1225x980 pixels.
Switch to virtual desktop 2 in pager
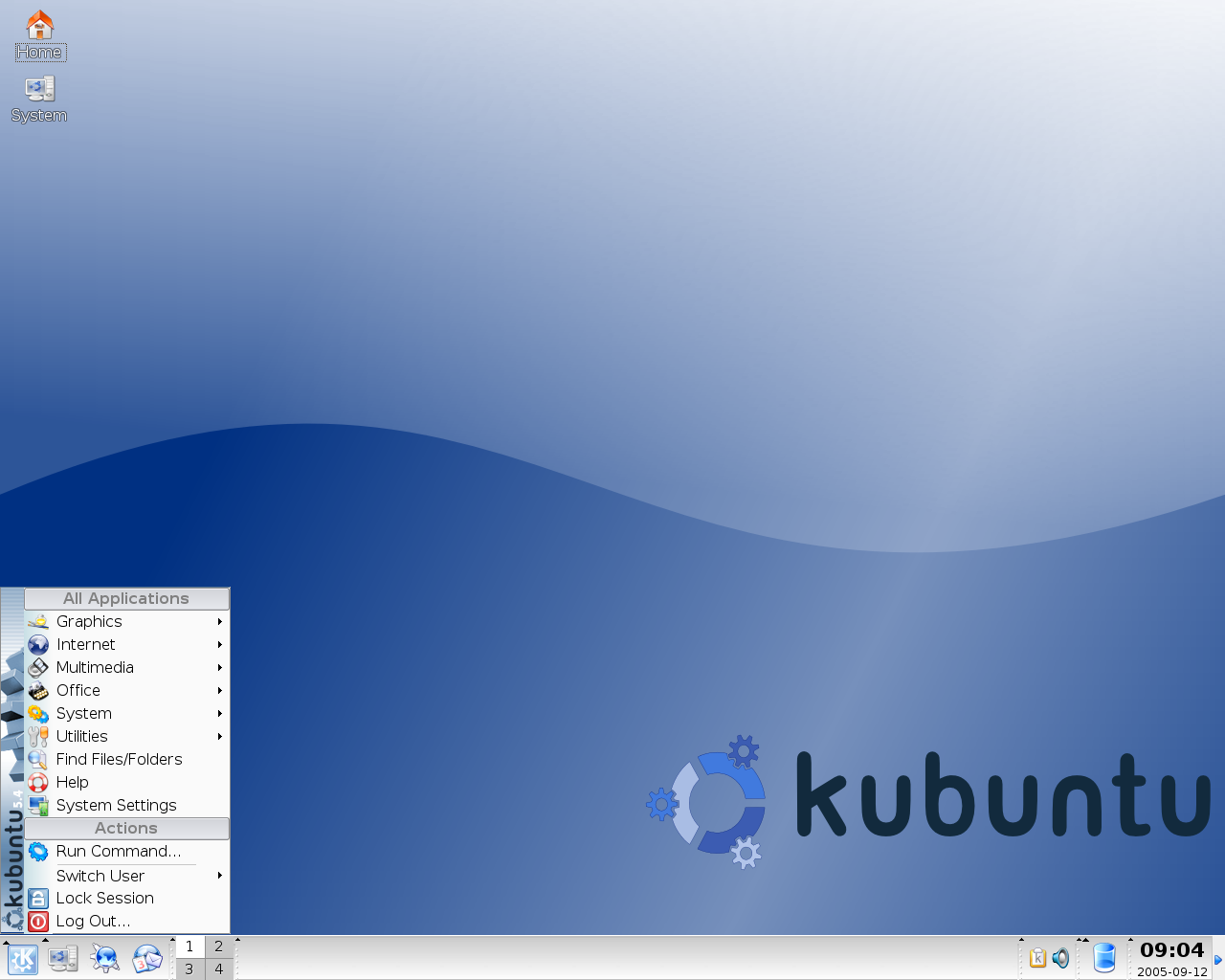click(219, 947)
